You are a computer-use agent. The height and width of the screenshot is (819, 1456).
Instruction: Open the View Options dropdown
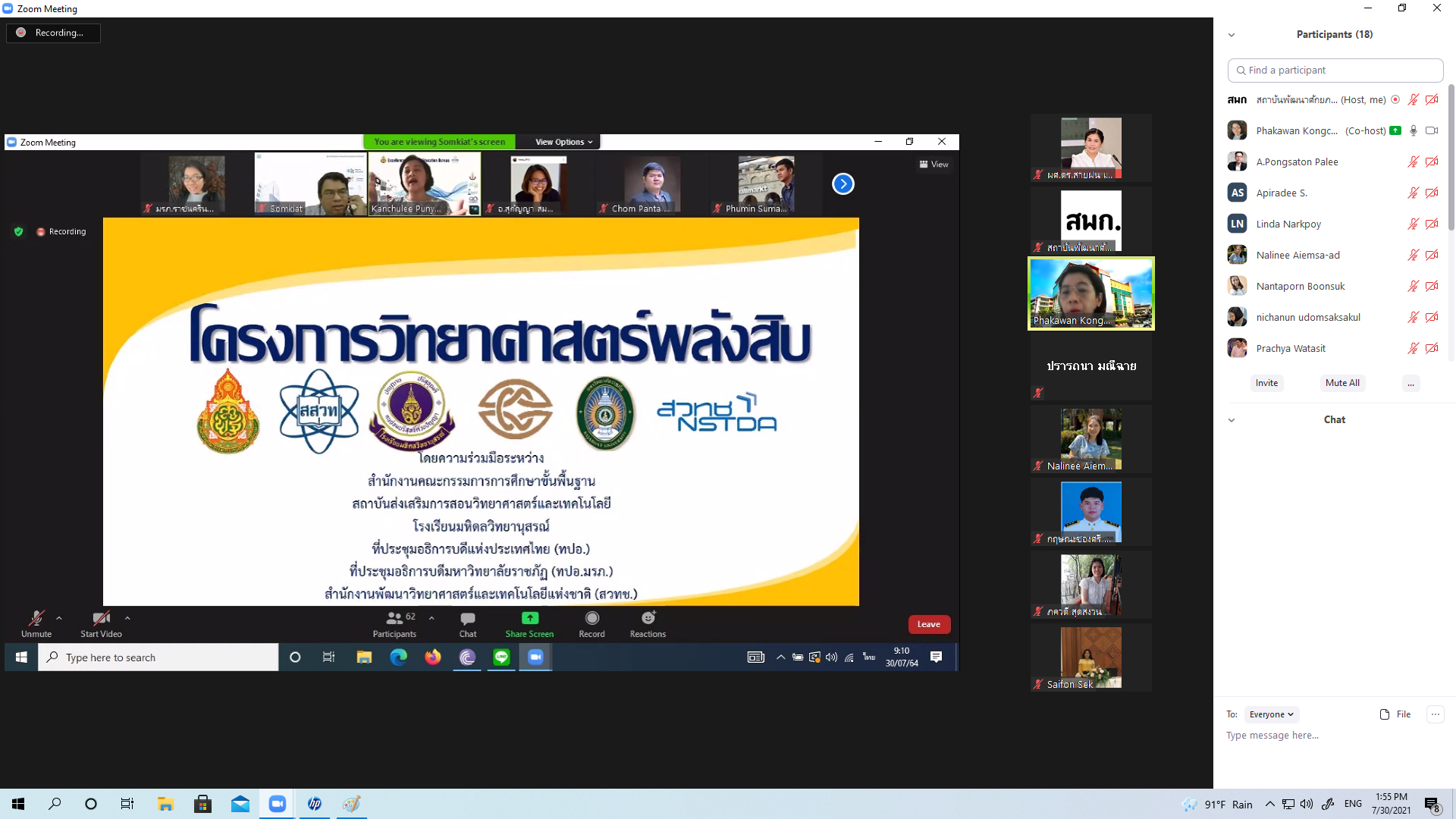point(564,142)
